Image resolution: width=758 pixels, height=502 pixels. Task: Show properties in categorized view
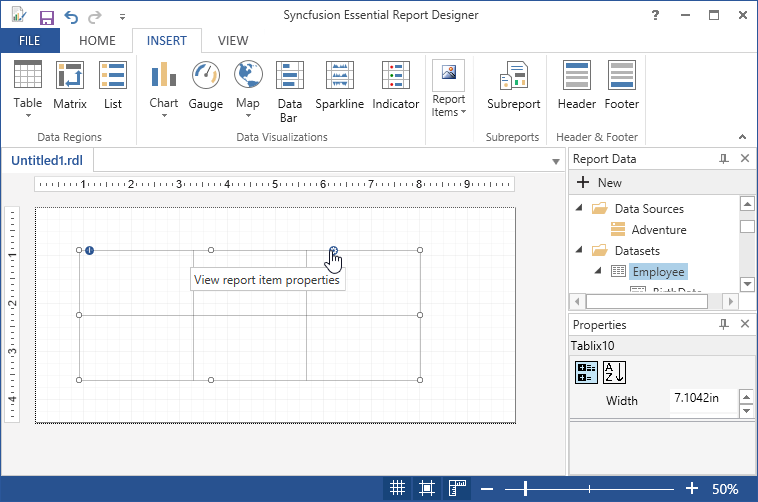(x=586, y=372)
